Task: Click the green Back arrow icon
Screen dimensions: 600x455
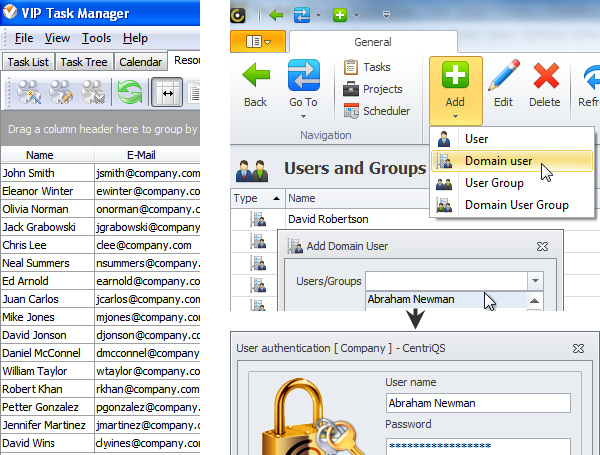Action: pyautogui.click(x=255, y=78)
